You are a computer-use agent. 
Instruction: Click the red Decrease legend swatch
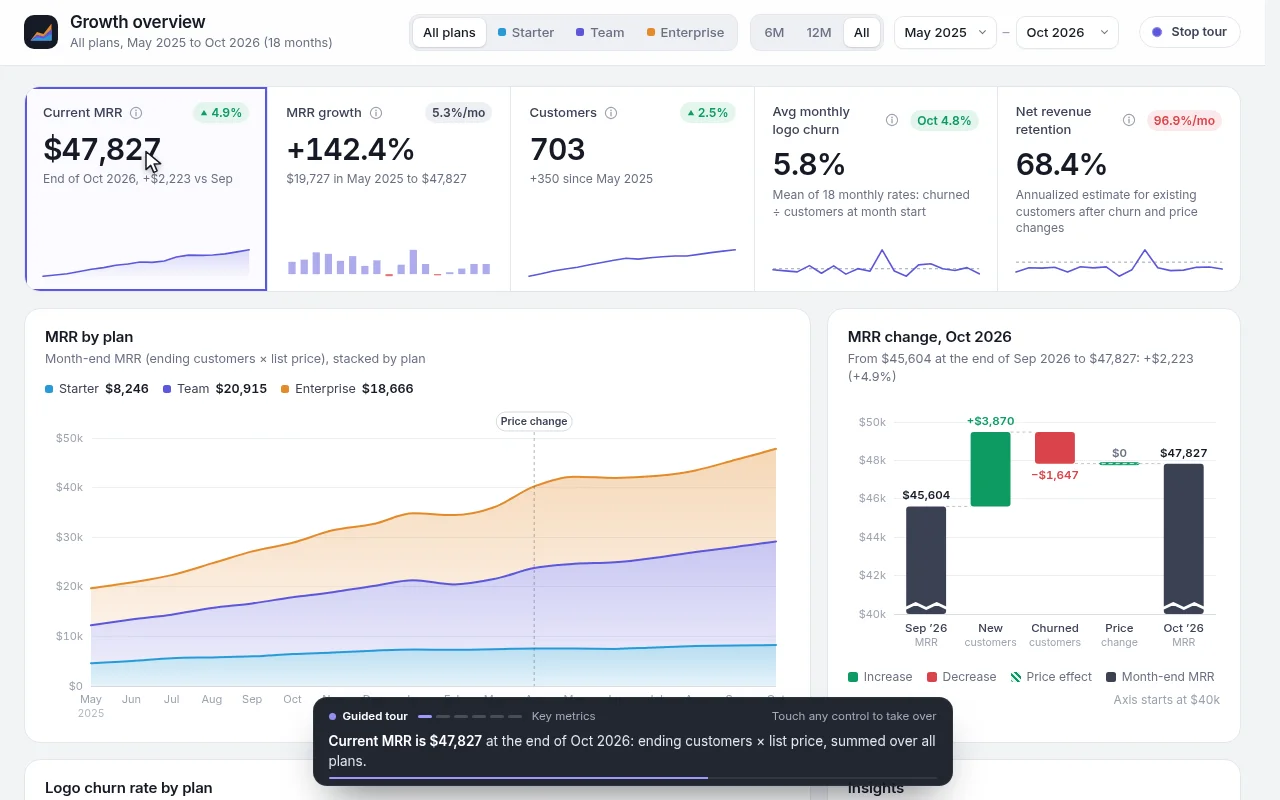click(932, 677)
